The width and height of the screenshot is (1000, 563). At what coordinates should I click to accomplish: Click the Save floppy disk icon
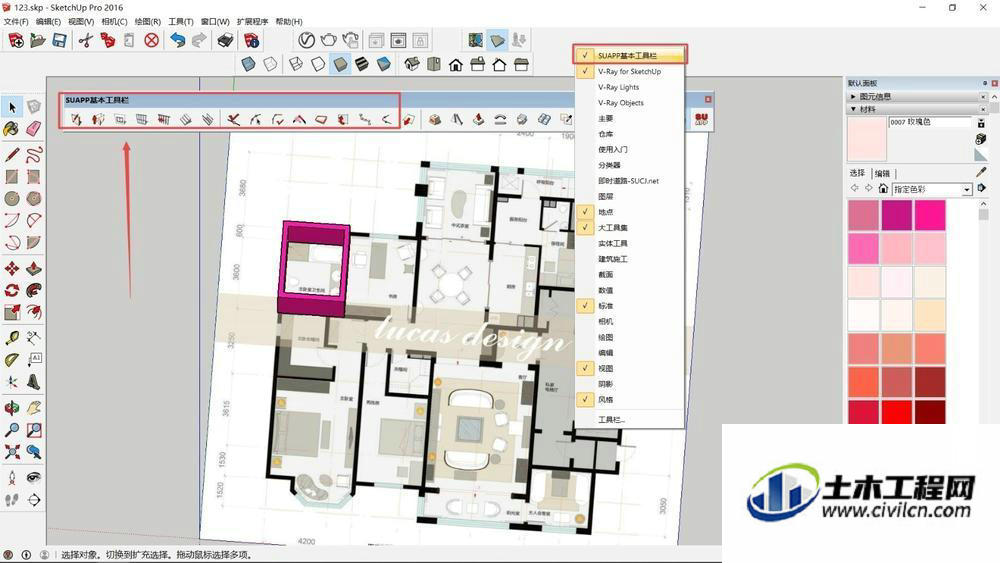[x=59, y=41]
